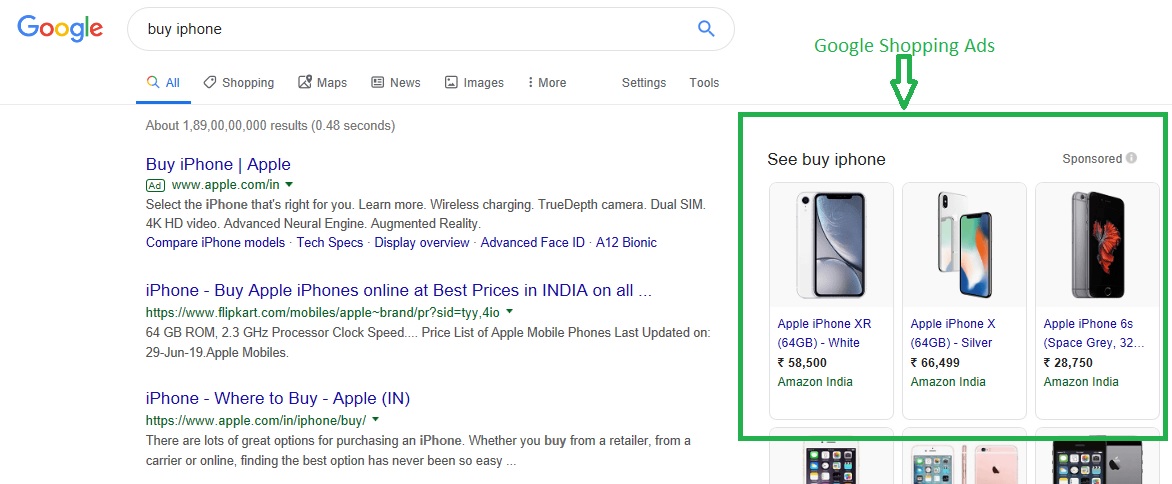This screenshot has height=484, width=1172.
Task: Open the More menu
Action: [547, 83]
